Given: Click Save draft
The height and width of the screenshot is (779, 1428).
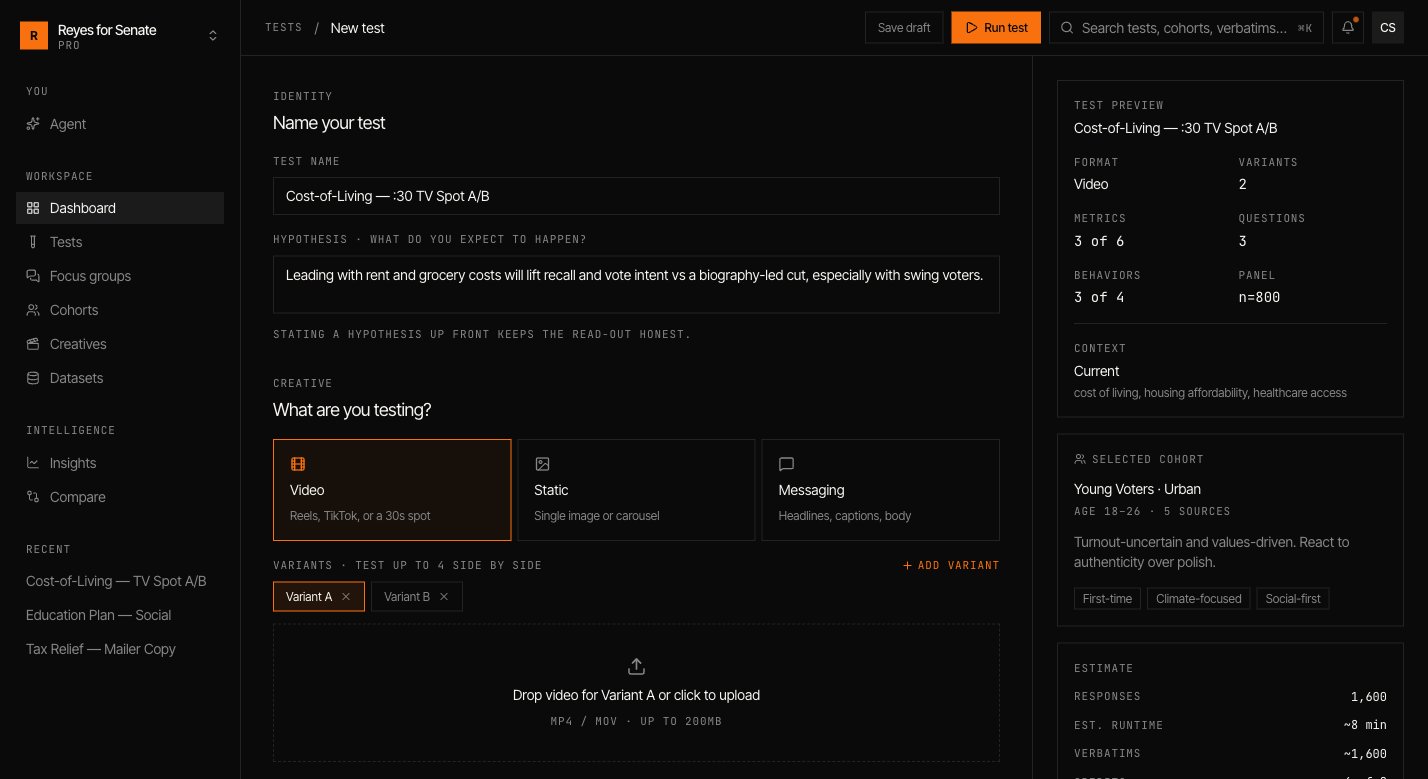Looking at the screenshot, I should coord(904,28).
